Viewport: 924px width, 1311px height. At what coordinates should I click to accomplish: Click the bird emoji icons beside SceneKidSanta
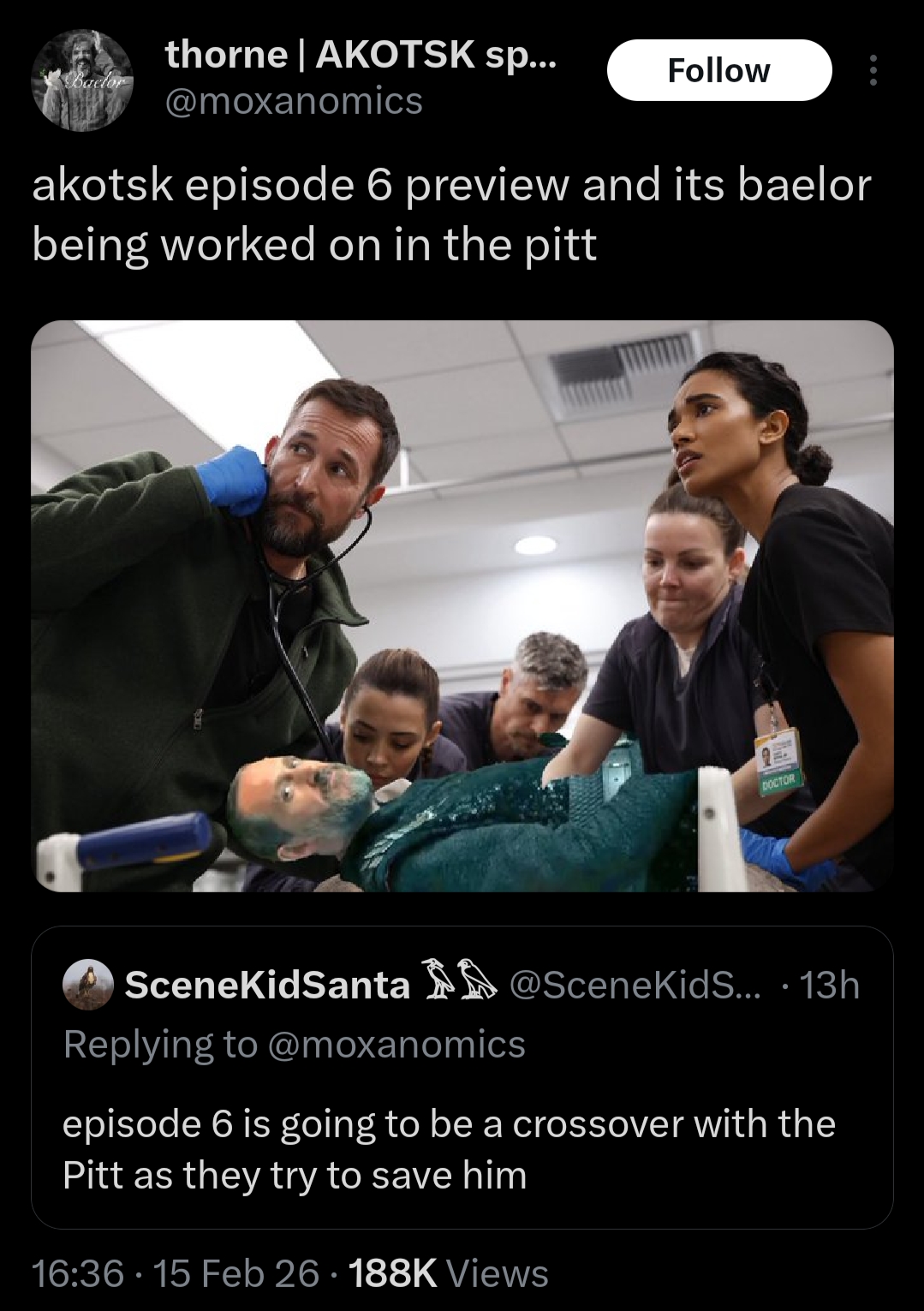tap(461, 983)
